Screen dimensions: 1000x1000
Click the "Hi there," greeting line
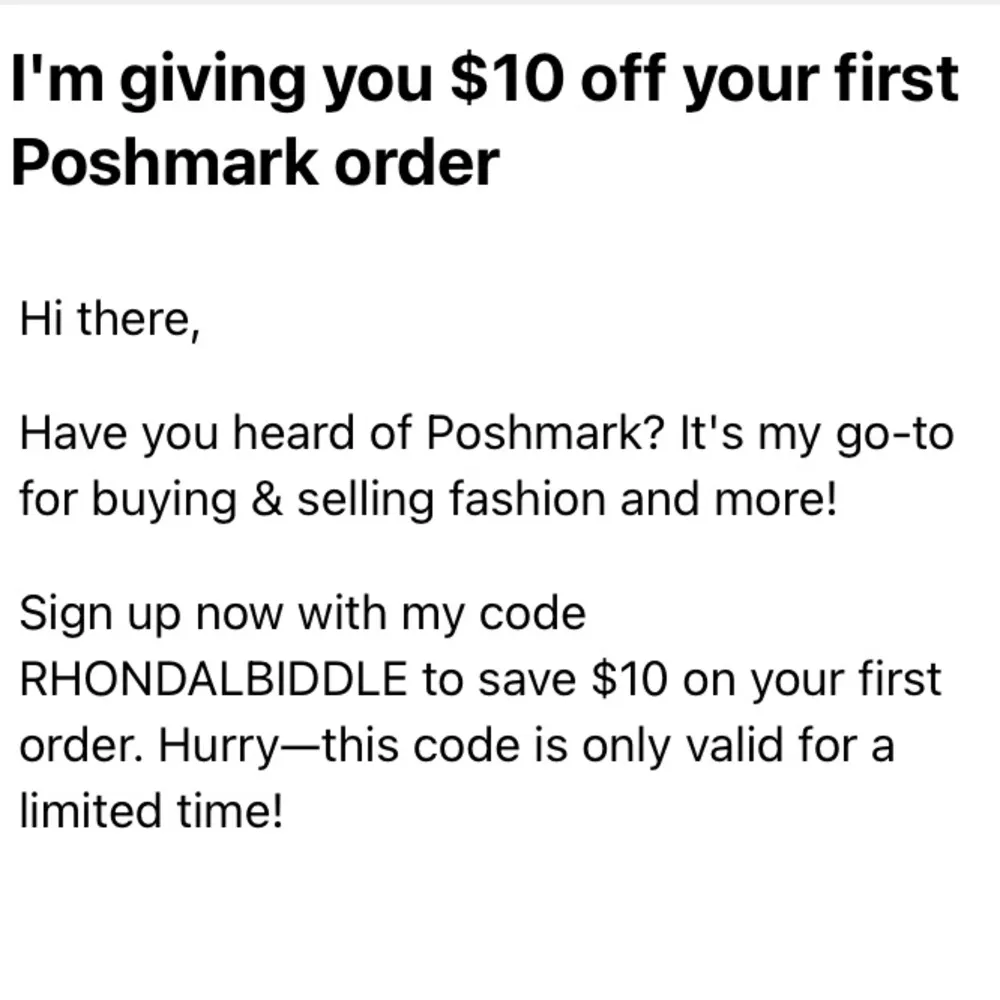pyautogui.click(x=110, y=322)
